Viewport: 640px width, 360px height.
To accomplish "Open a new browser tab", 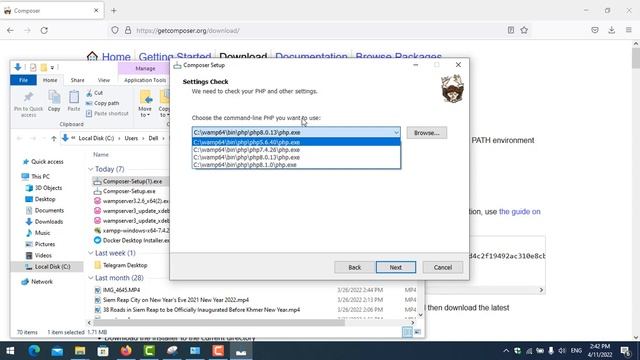I will pos(114,11).
